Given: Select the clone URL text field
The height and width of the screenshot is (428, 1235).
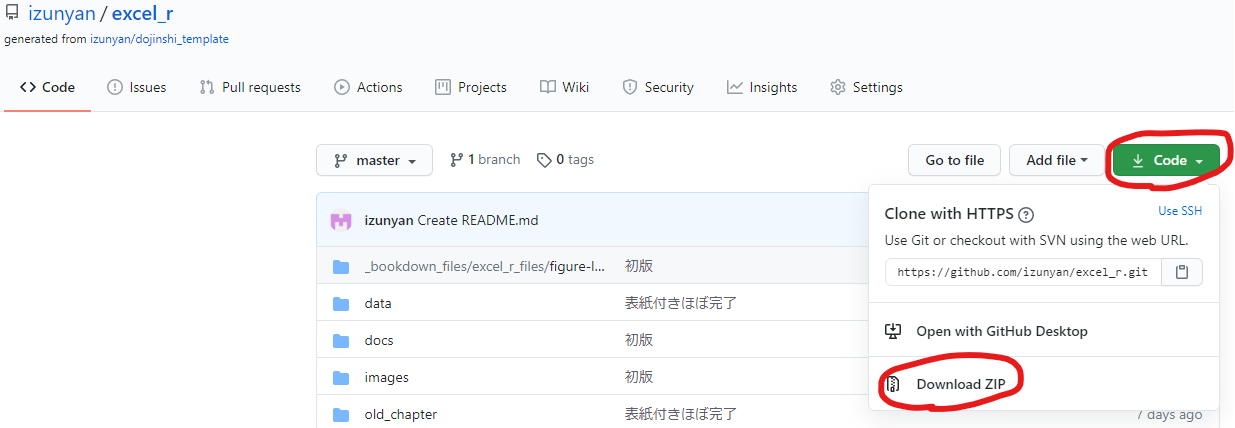Looking at the screenshot, I should coord(1023,272).
